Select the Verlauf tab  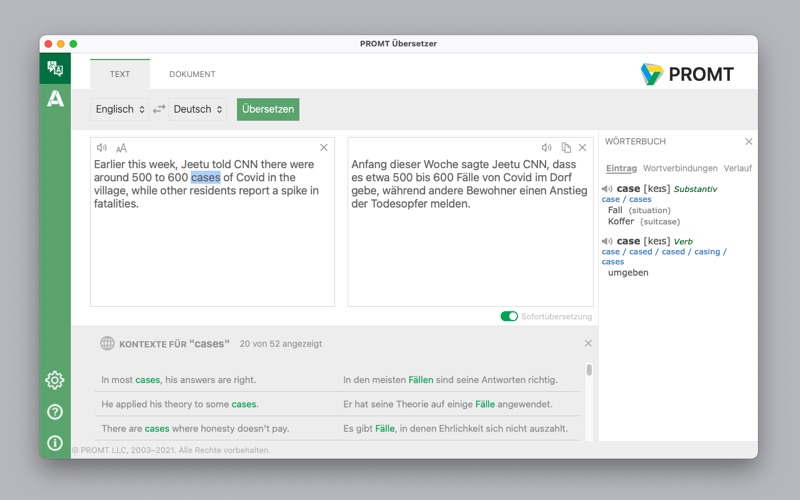[x=738, y=168]
